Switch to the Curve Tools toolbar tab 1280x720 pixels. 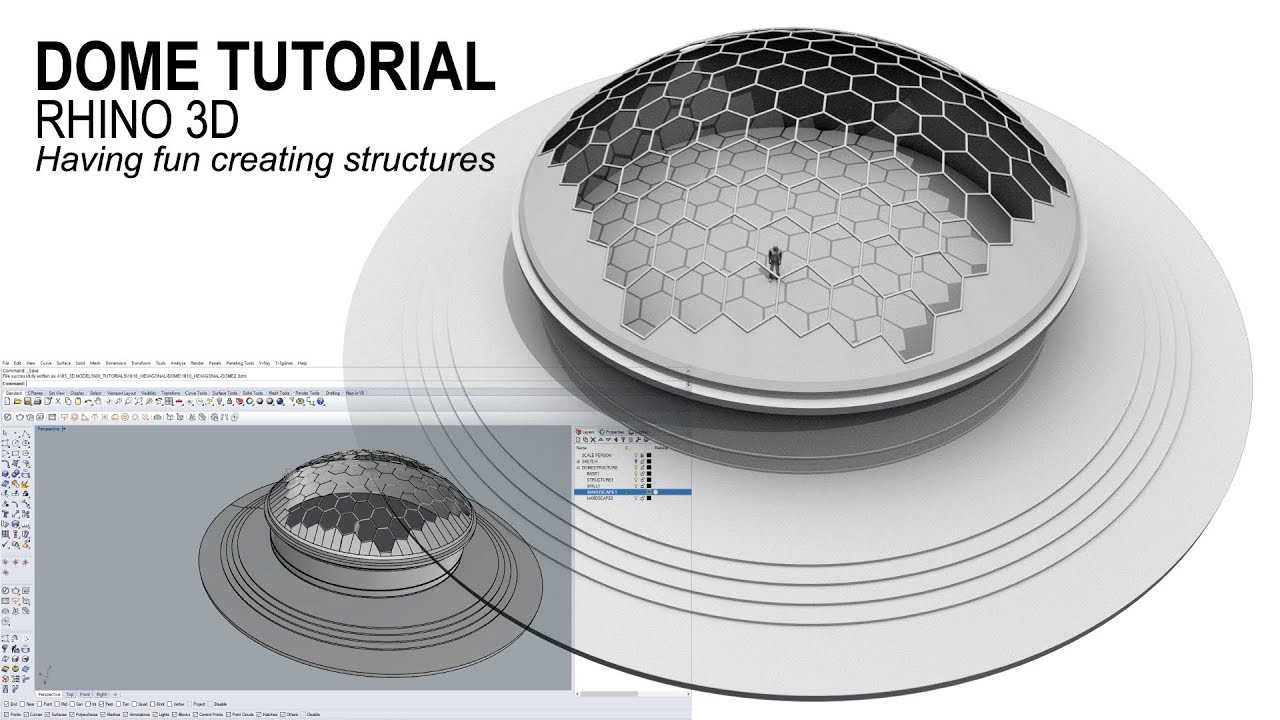coord(196,393)
